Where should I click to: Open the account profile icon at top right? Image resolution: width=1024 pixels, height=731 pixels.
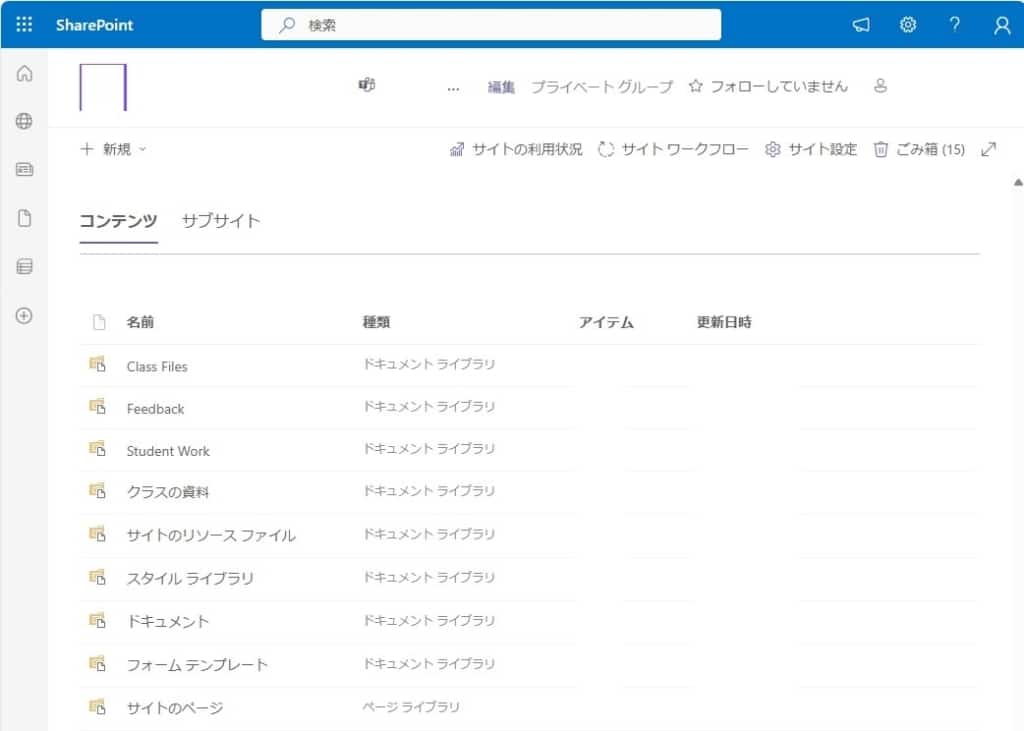pyautogui.click(x=1001, y=24)
